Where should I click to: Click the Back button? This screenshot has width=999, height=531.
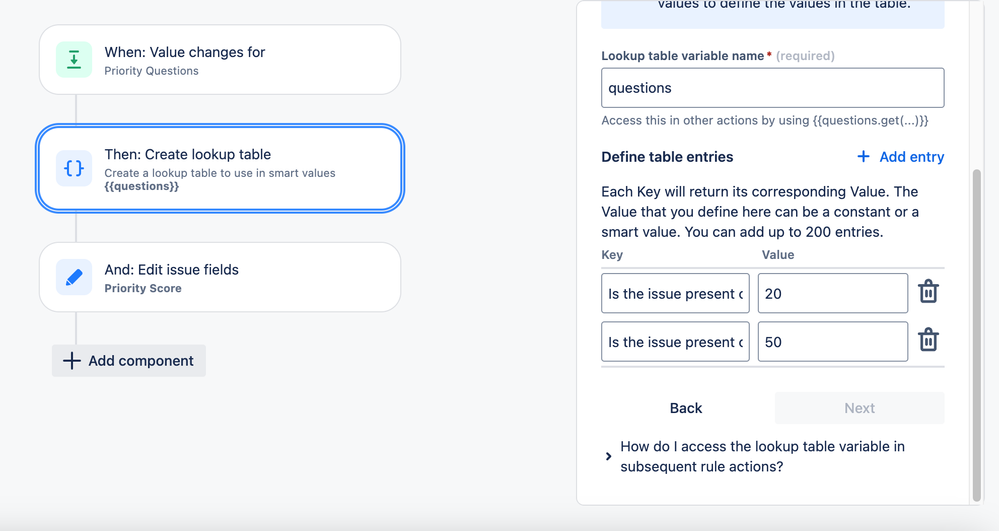coord(686,408)
